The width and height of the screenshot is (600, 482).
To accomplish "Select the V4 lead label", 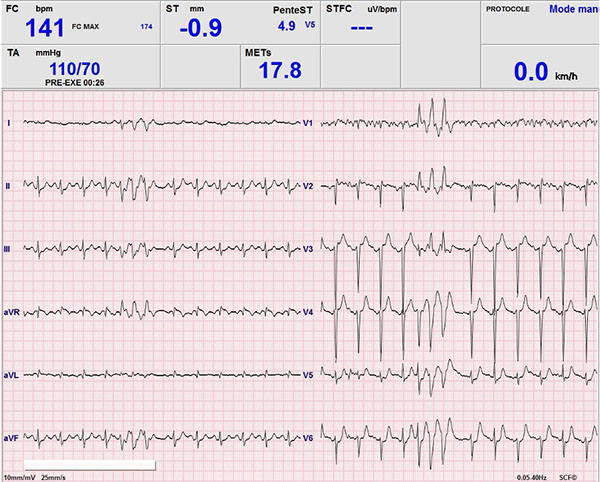I will coord(308,312).
